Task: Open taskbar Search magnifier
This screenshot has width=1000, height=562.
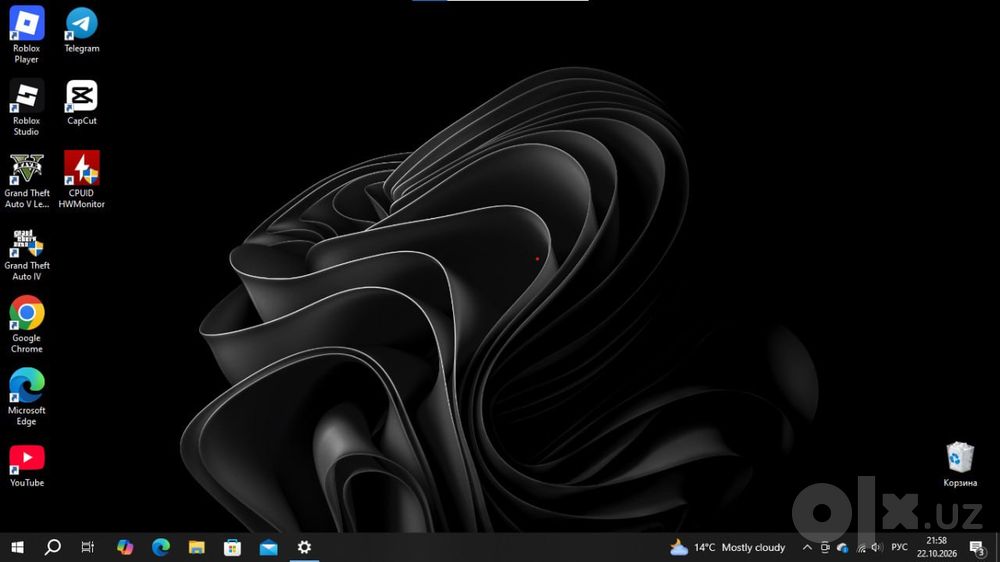Action: coord(53,547)
